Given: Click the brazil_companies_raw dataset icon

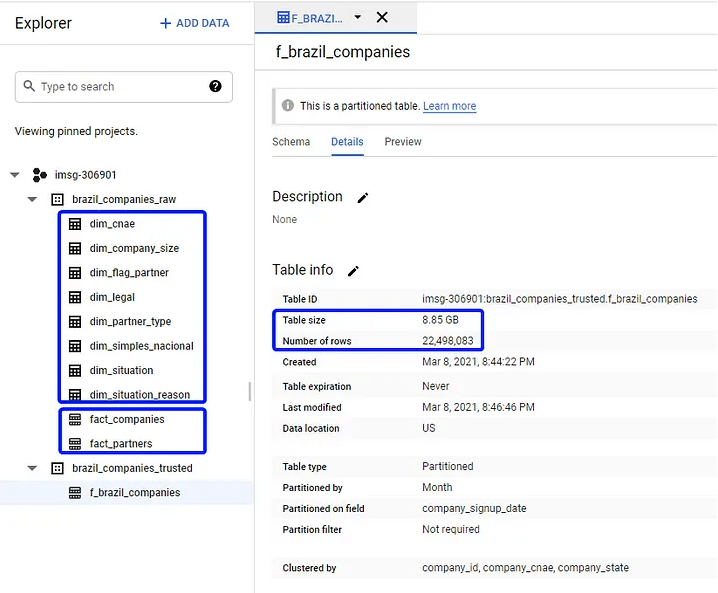Looking at the screenshot, I should 57,199.
